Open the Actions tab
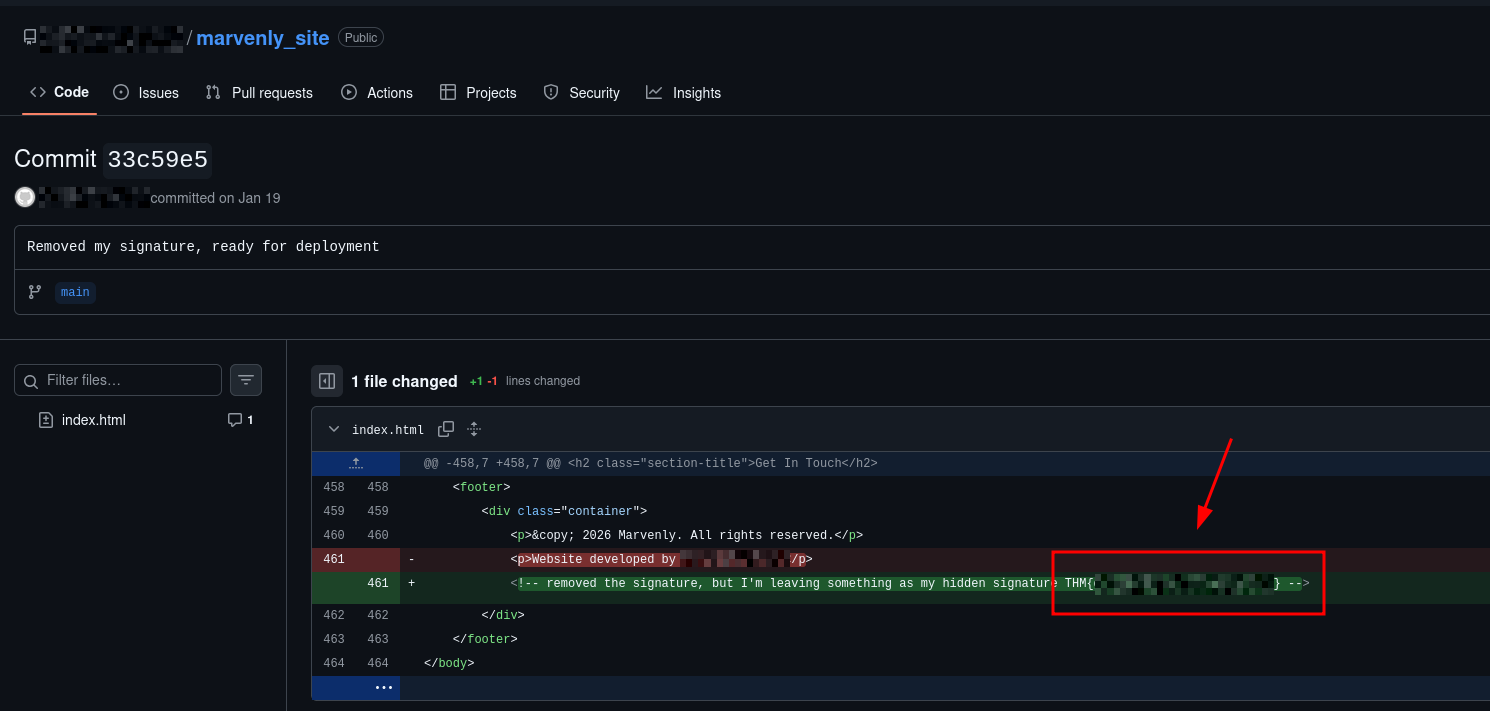 [377, 93]
